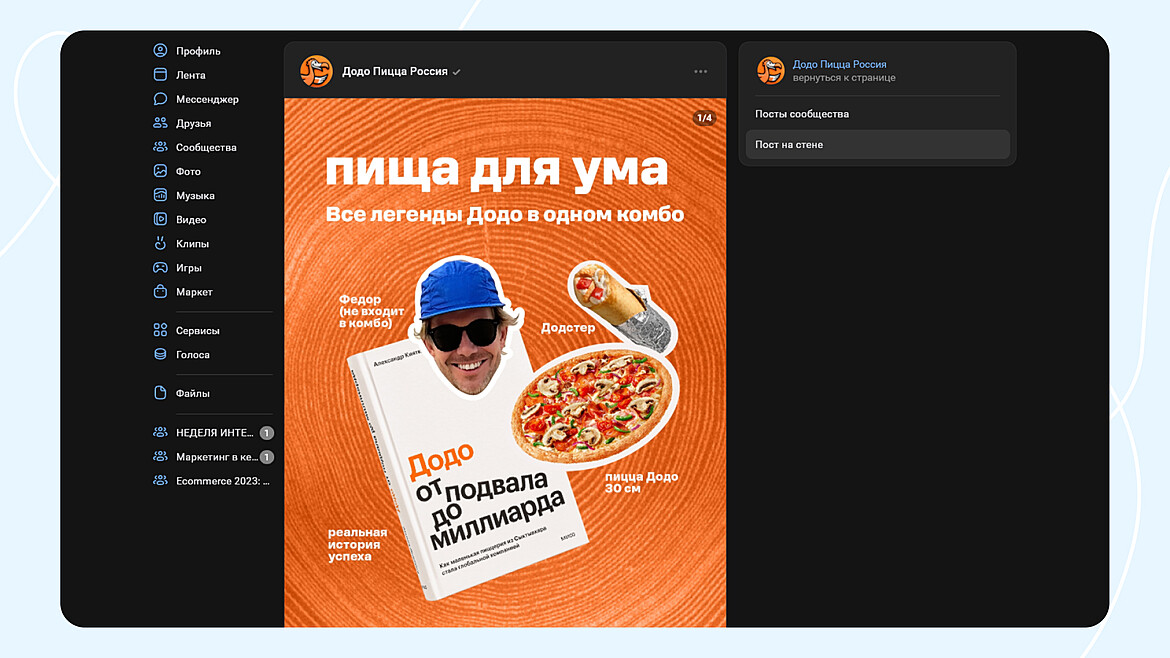The height and width of the screenshot is (658, 1170).
Task: Open Маркетинг в ке... community shortcut
Action: point(214,457)
